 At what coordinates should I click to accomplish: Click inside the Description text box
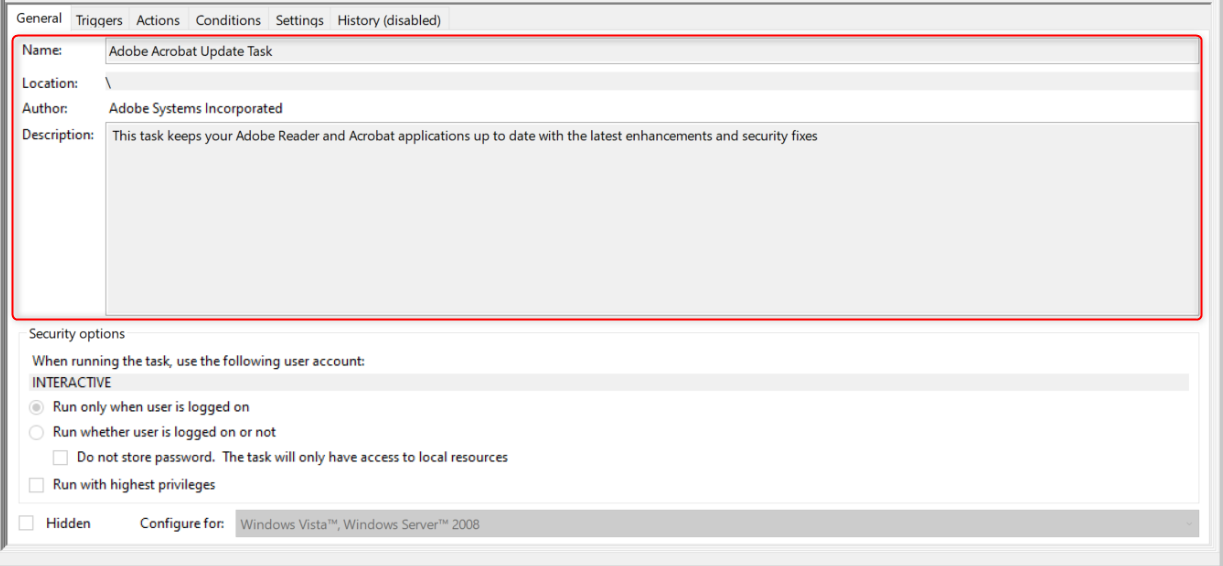(652, 219)
